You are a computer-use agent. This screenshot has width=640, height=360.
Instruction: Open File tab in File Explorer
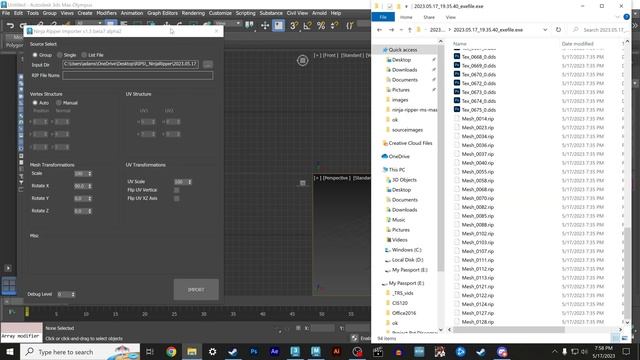click(x=383, y=17)
